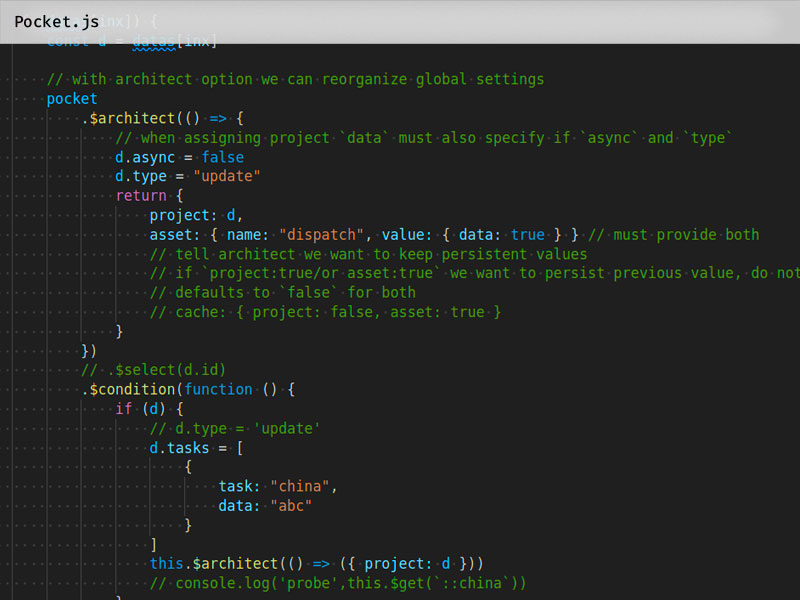800x600 pixels.
Task: Click the "update" string in double quotes
Action: coord(227,176)
